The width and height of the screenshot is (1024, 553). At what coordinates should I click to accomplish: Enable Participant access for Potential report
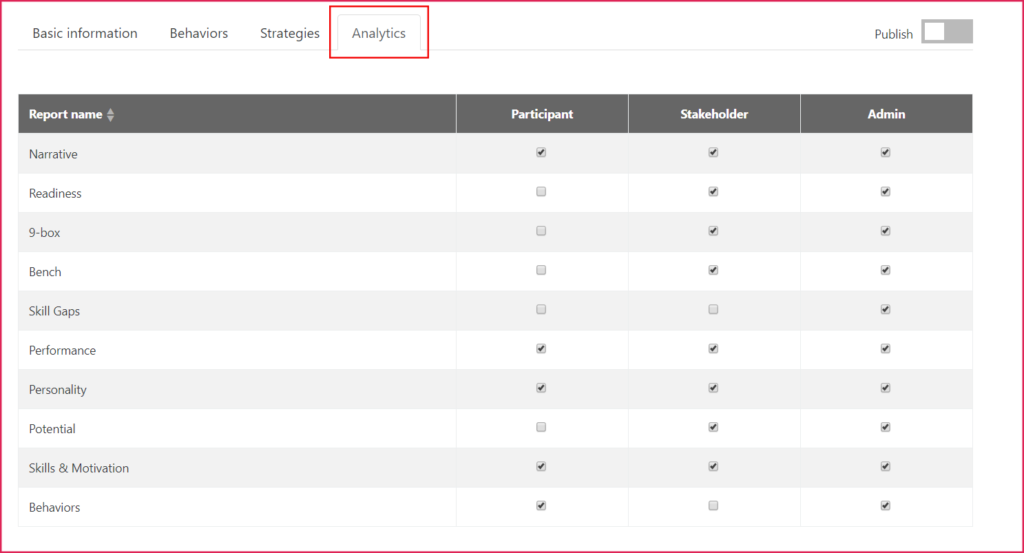point(541,427)
